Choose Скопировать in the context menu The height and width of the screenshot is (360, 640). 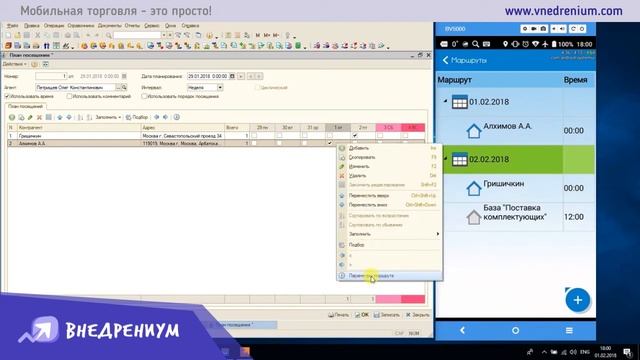[x=388, y=157]
